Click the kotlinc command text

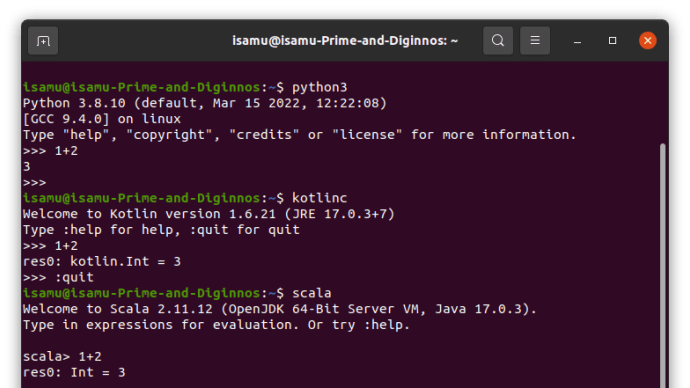319,198
